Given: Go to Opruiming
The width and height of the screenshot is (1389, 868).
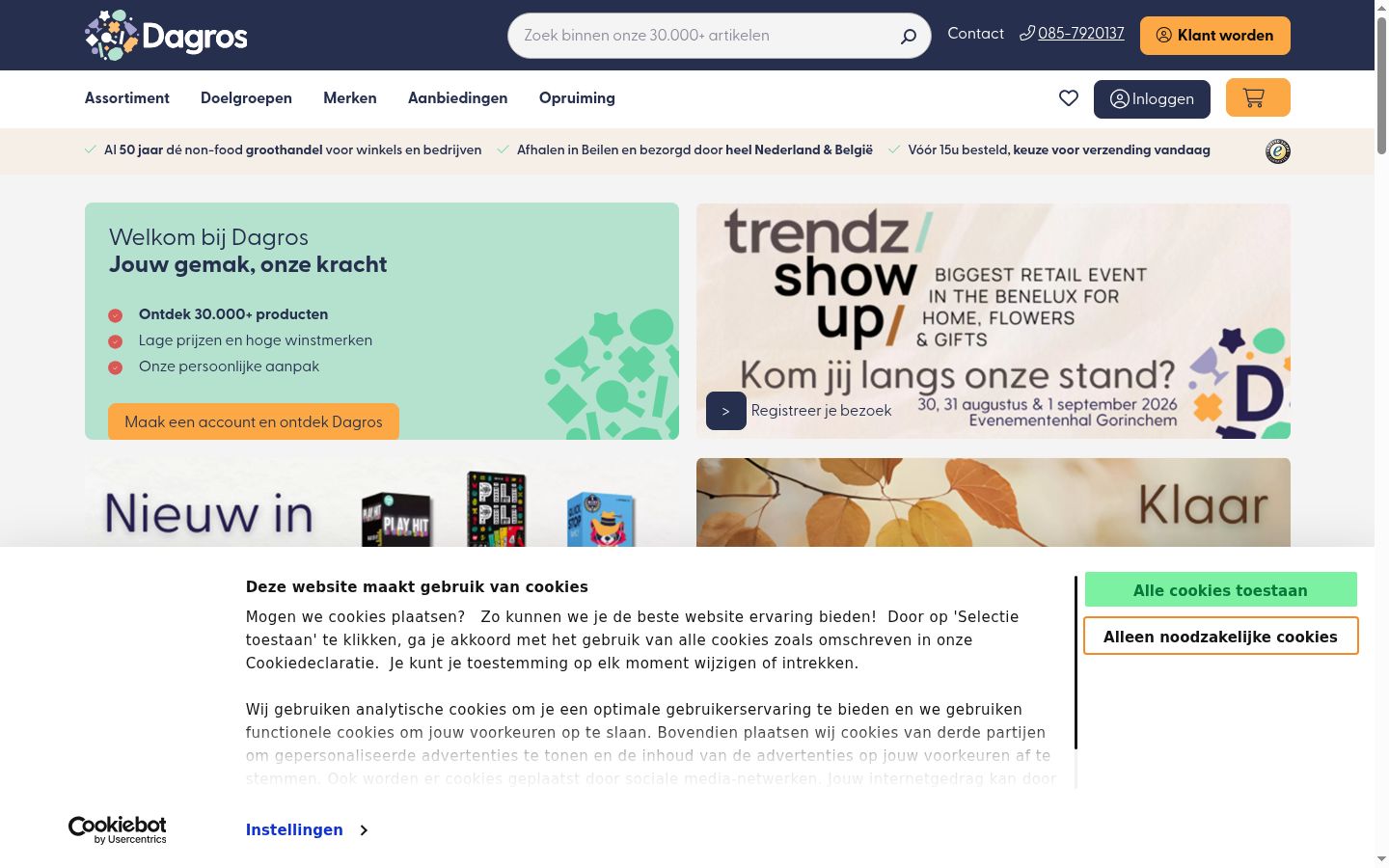Looking at the screenshot, I should tap(577, 98).
